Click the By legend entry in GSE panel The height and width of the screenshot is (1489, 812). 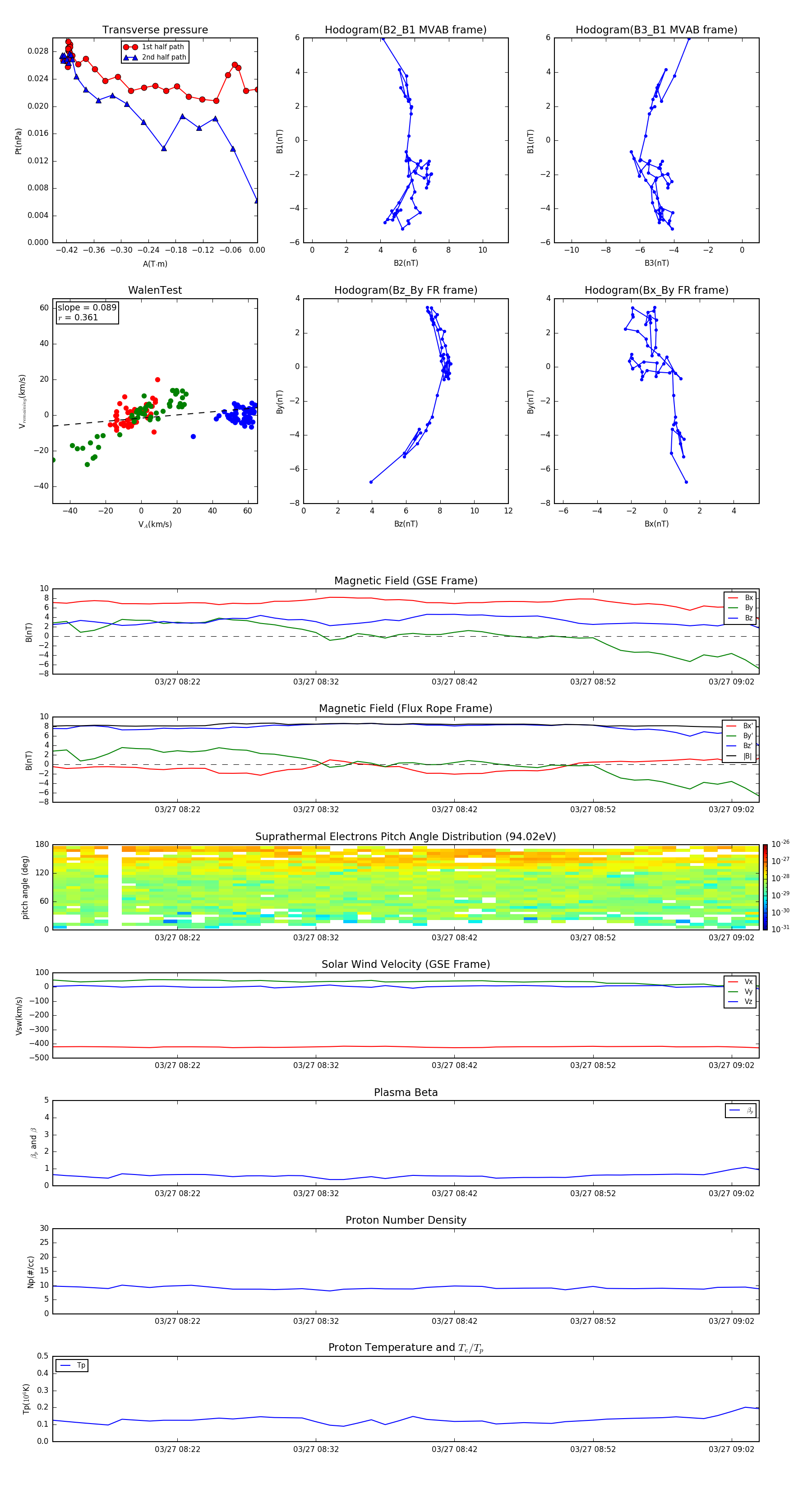740,607
